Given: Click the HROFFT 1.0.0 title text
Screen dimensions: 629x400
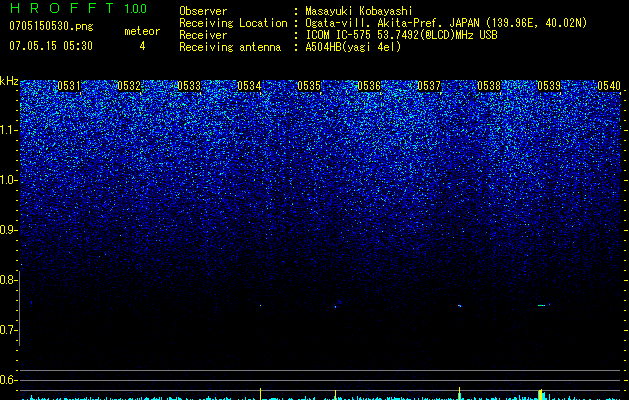Looking at the screenshot, I should (x=78, y=8).
